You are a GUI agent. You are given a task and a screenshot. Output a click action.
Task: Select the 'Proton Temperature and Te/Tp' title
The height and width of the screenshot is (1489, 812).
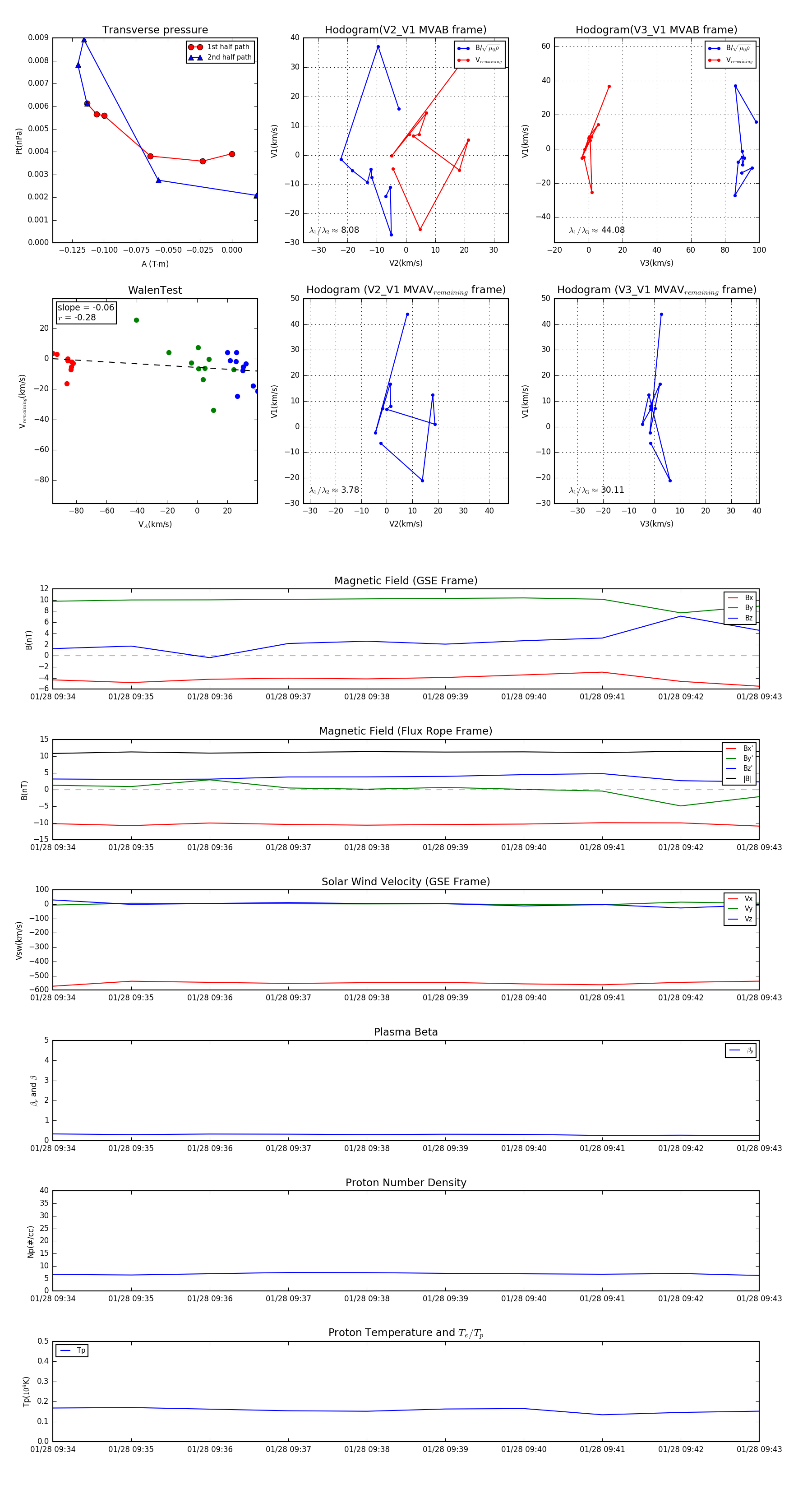(406, 1333)
